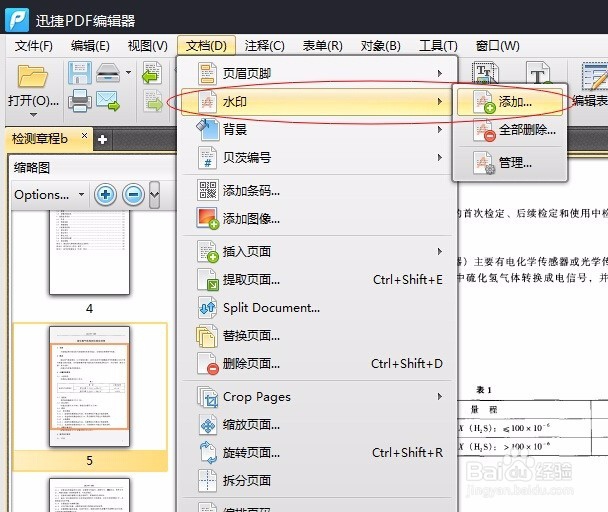
Task: Click the add image icon
Action: 207,218
